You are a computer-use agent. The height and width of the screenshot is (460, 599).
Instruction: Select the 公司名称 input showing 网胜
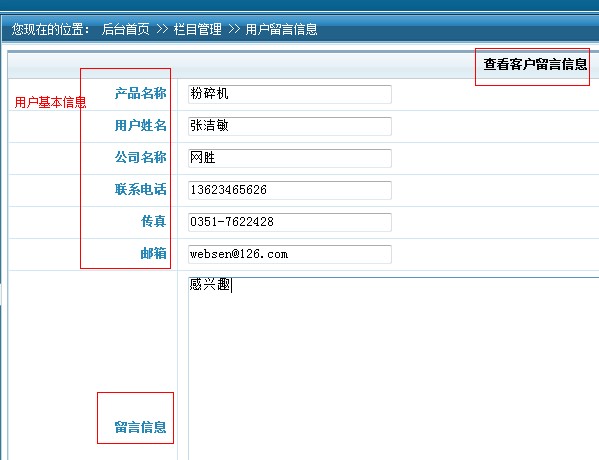pyautogui.click(x=290, y=158)
